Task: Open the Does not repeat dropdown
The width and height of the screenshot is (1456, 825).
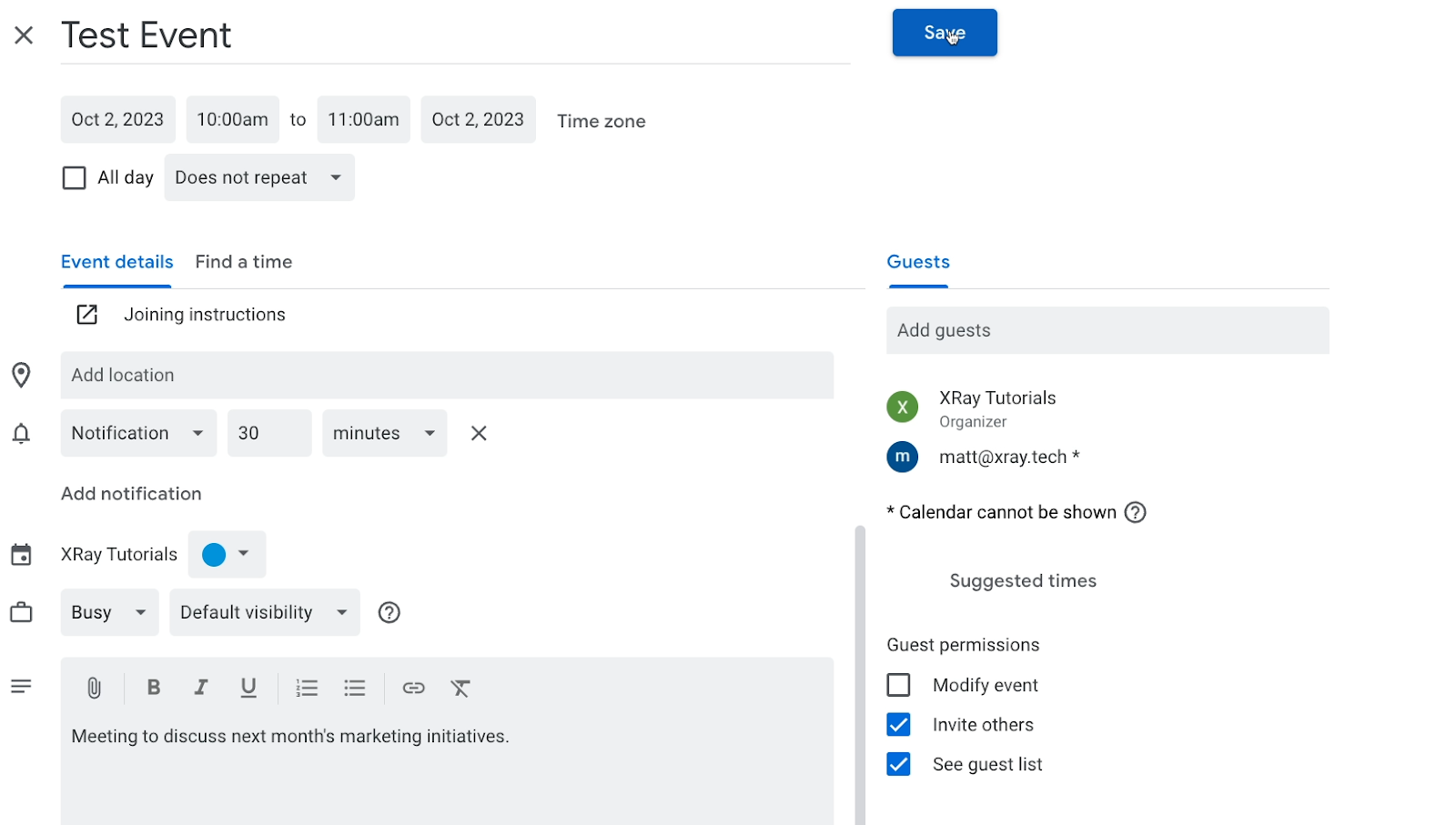Action: [x=259, y=177]
